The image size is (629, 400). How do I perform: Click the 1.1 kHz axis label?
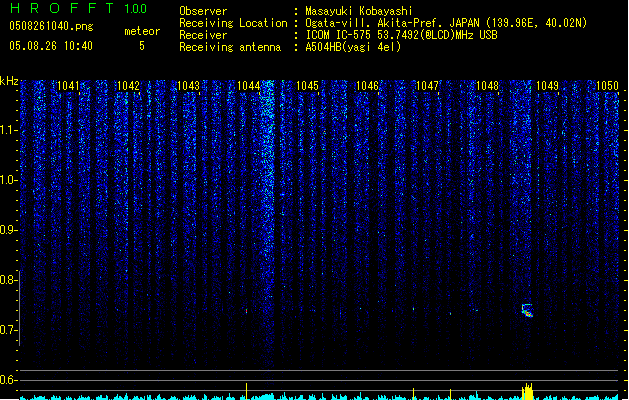[x=8, y=130]
